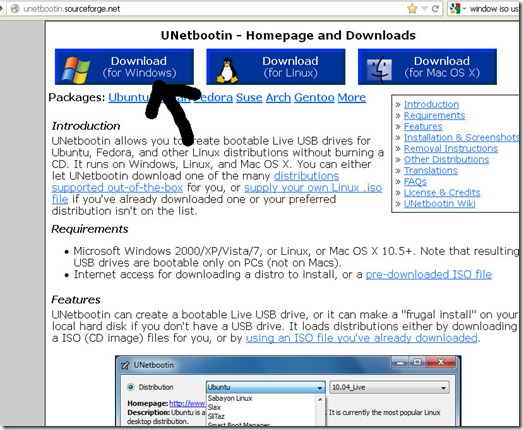The width and height of the screenshot is (523, 430).
Task: Open the Suse packages link
Action: coord(249,97)
